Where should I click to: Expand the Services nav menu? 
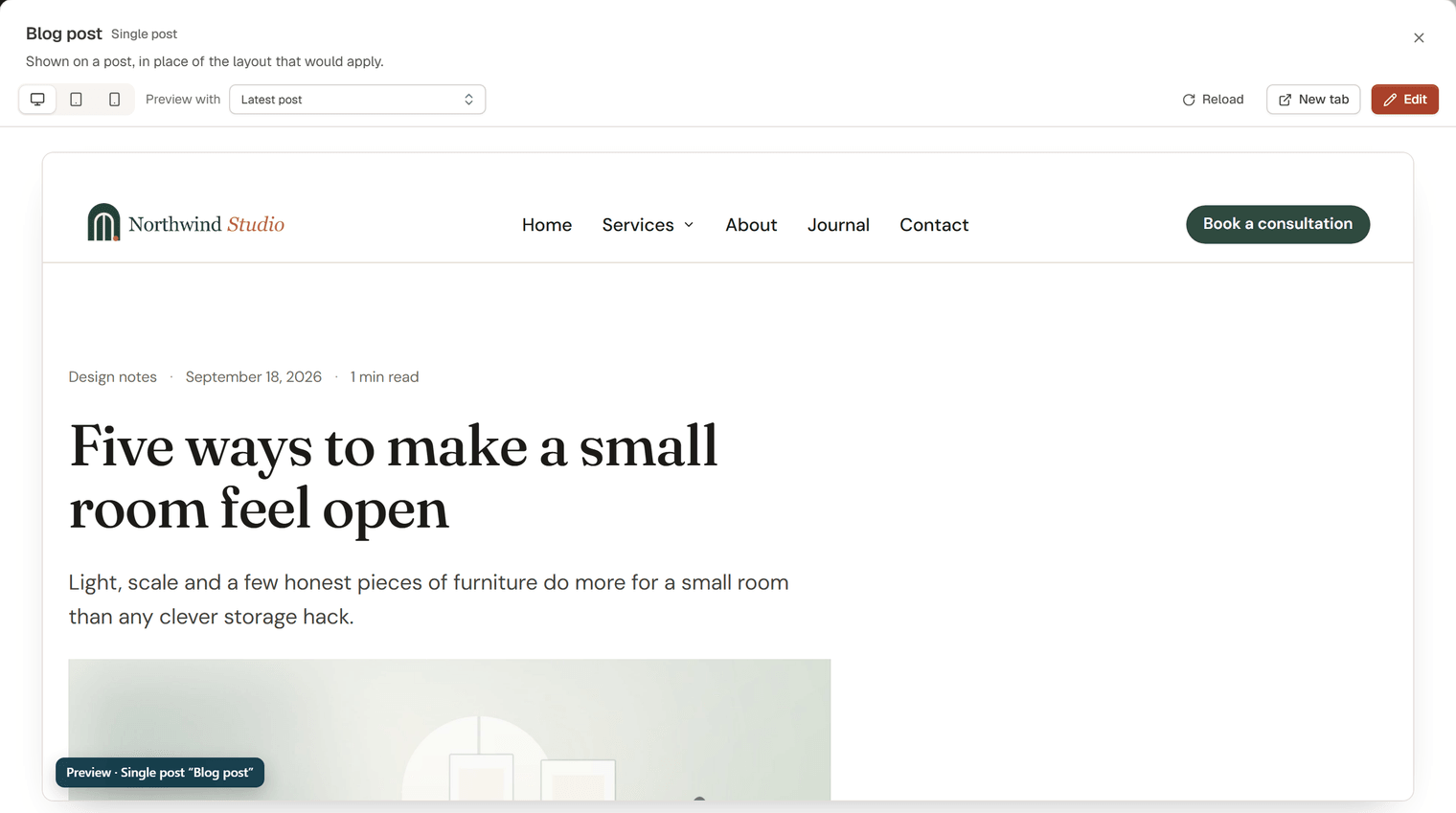point(648,225)
